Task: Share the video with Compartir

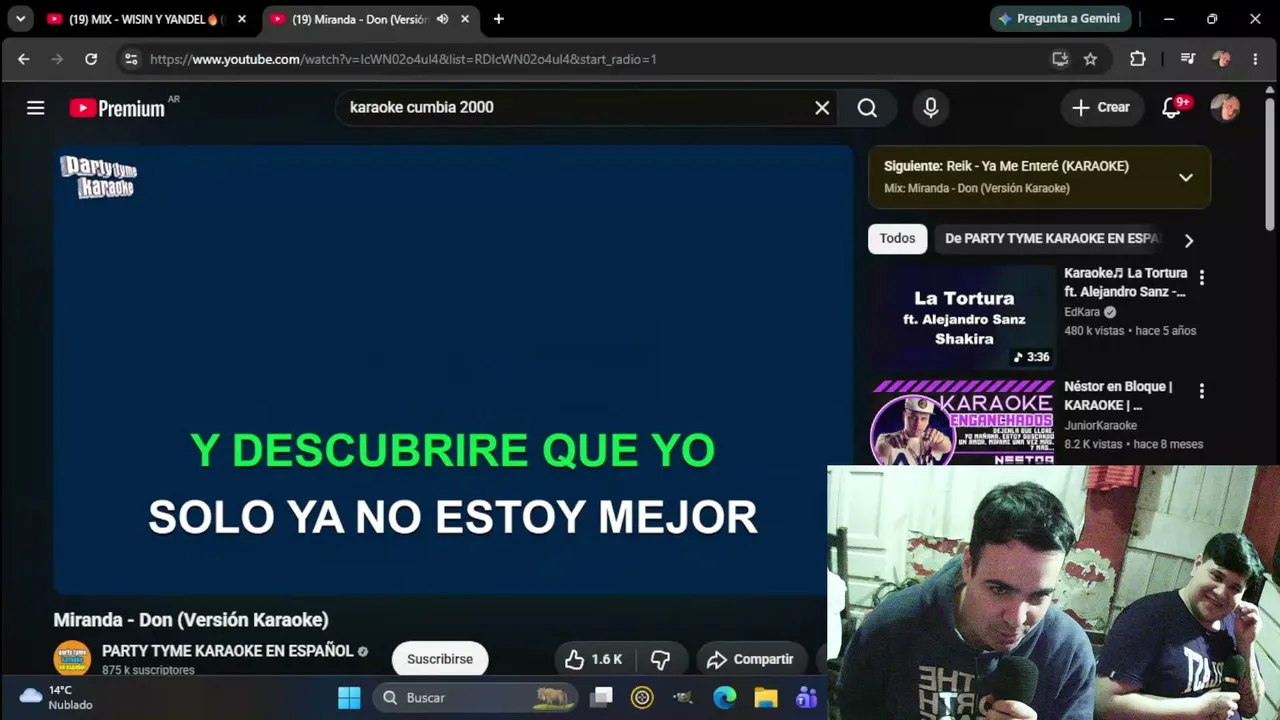Action: (x=751, y=659)
